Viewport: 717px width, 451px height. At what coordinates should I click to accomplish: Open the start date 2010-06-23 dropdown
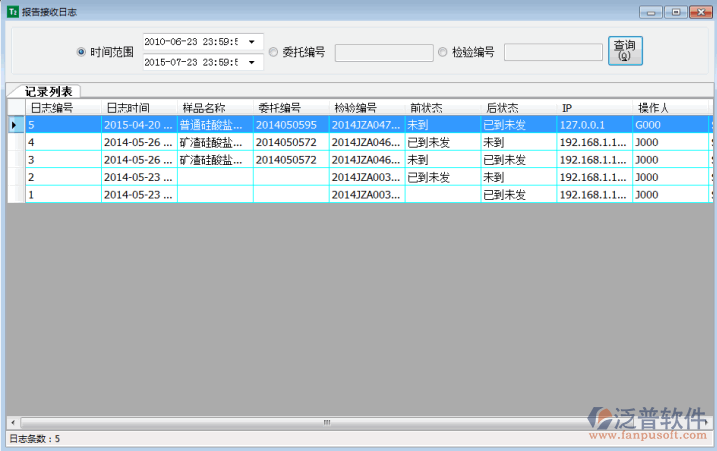click(x=250, y=42)
